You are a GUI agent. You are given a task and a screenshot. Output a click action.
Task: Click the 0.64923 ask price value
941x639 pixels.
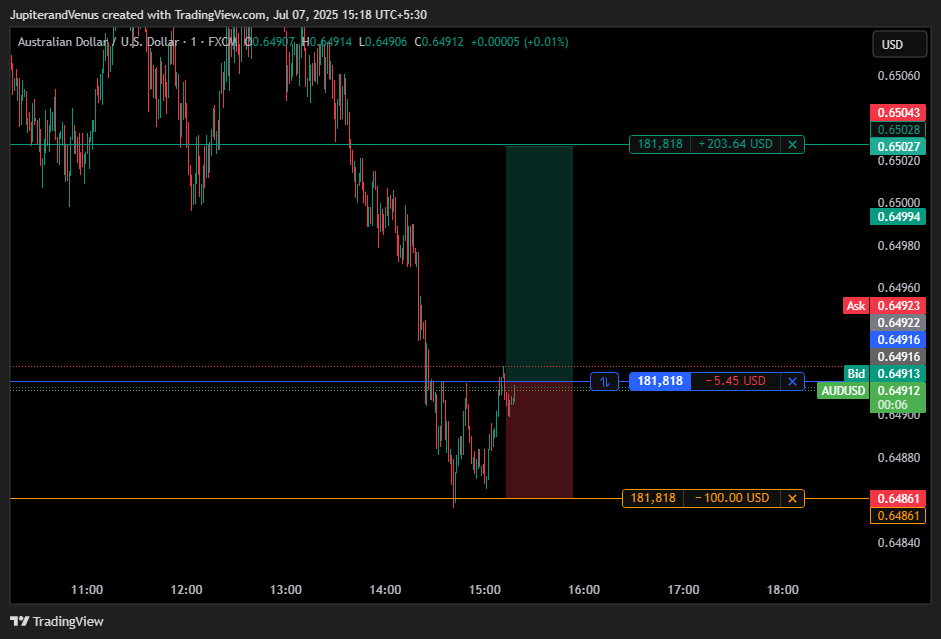click(898, 306)
